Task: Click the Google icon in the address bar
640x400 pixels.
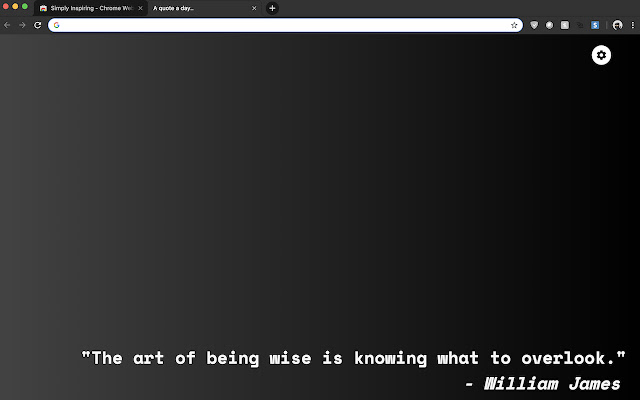Action: pyautogui.click(x=56, y=25)
